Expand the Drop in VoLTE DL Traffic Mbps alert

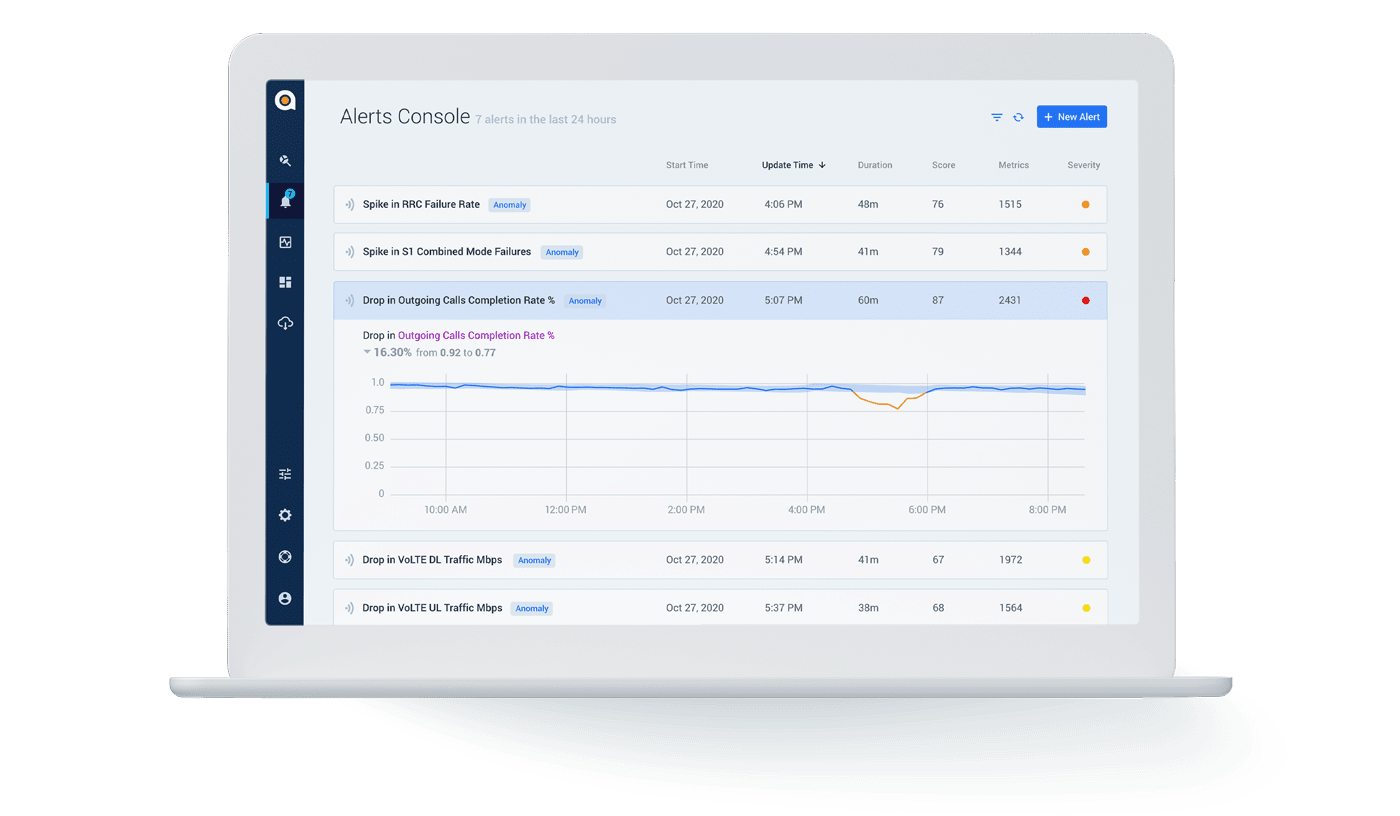point(720,560)
